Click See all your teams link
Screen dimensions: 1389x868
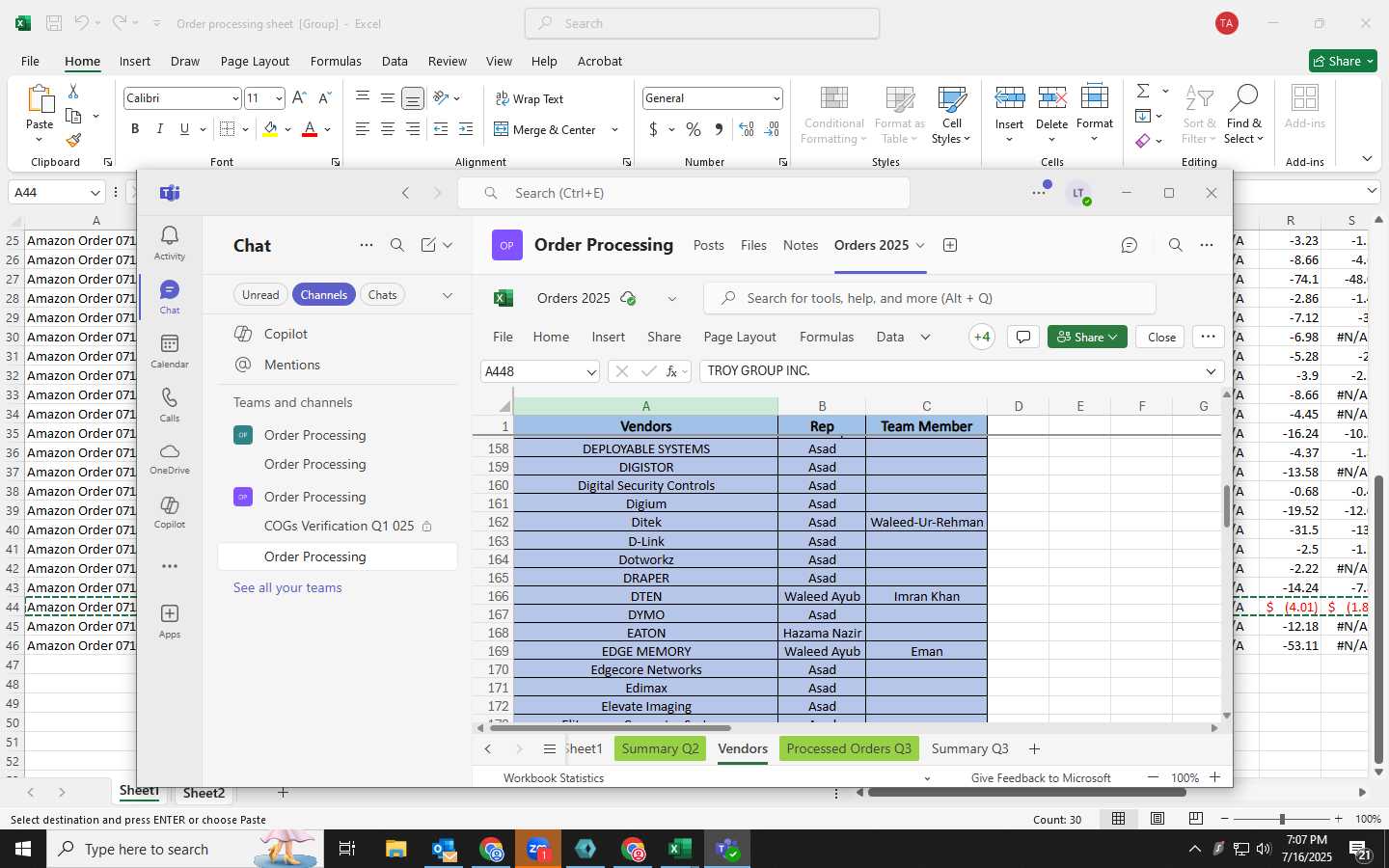287,587
